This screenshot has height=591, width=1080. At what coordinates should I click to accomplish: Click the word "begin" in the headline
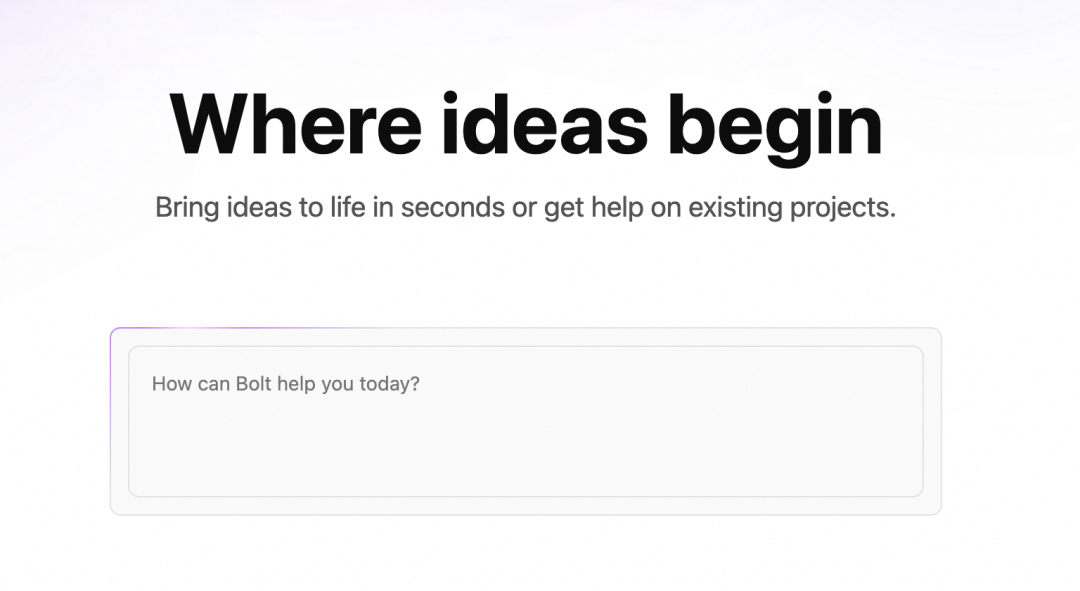[x=775, y=129]
